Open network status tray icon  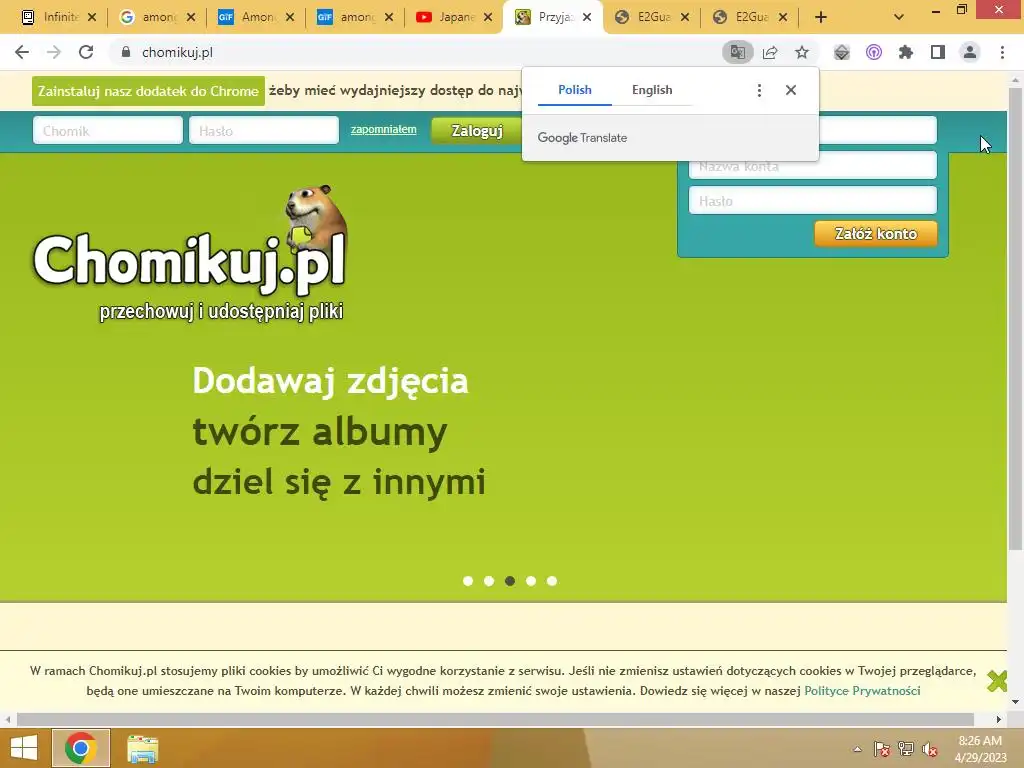tap(906, 749)
